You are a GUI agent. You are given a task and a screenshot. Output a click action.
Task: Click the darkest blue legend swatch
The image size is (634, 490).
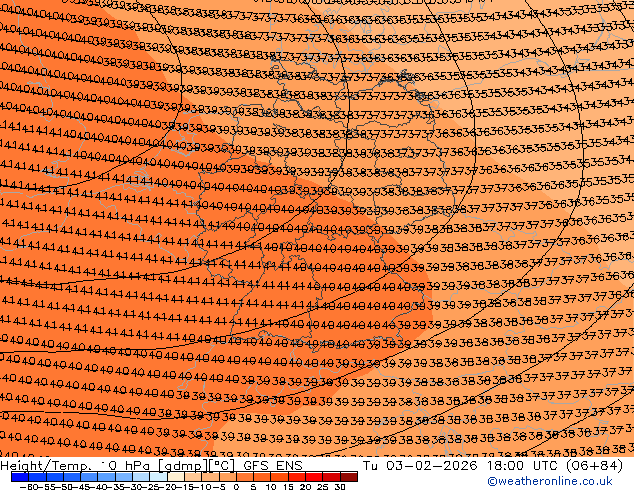[x=20, y=477]
